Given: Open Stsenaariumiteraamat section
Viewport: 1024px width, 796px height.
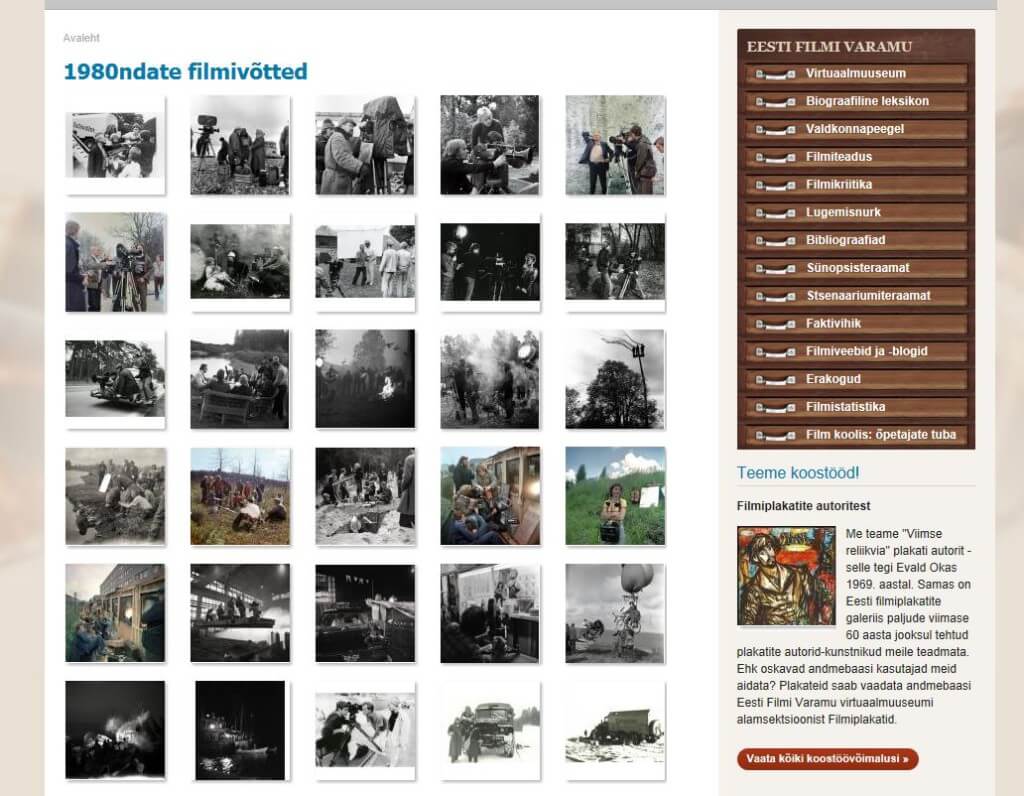Looking at the screenshot, I should pyautogui.click(x=856, y=296).
